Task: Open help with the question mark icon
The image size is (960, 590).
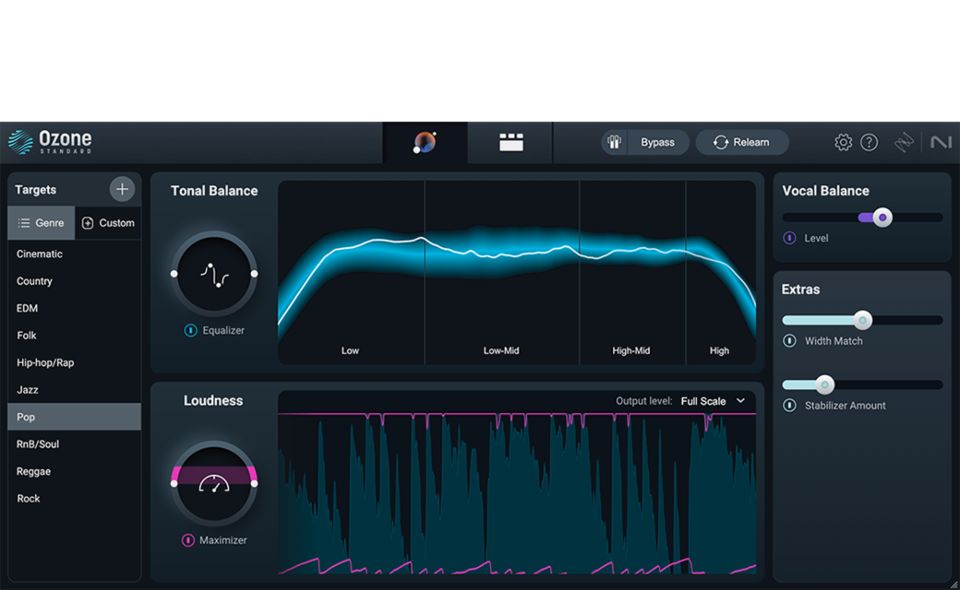Action: pos(869,143)
